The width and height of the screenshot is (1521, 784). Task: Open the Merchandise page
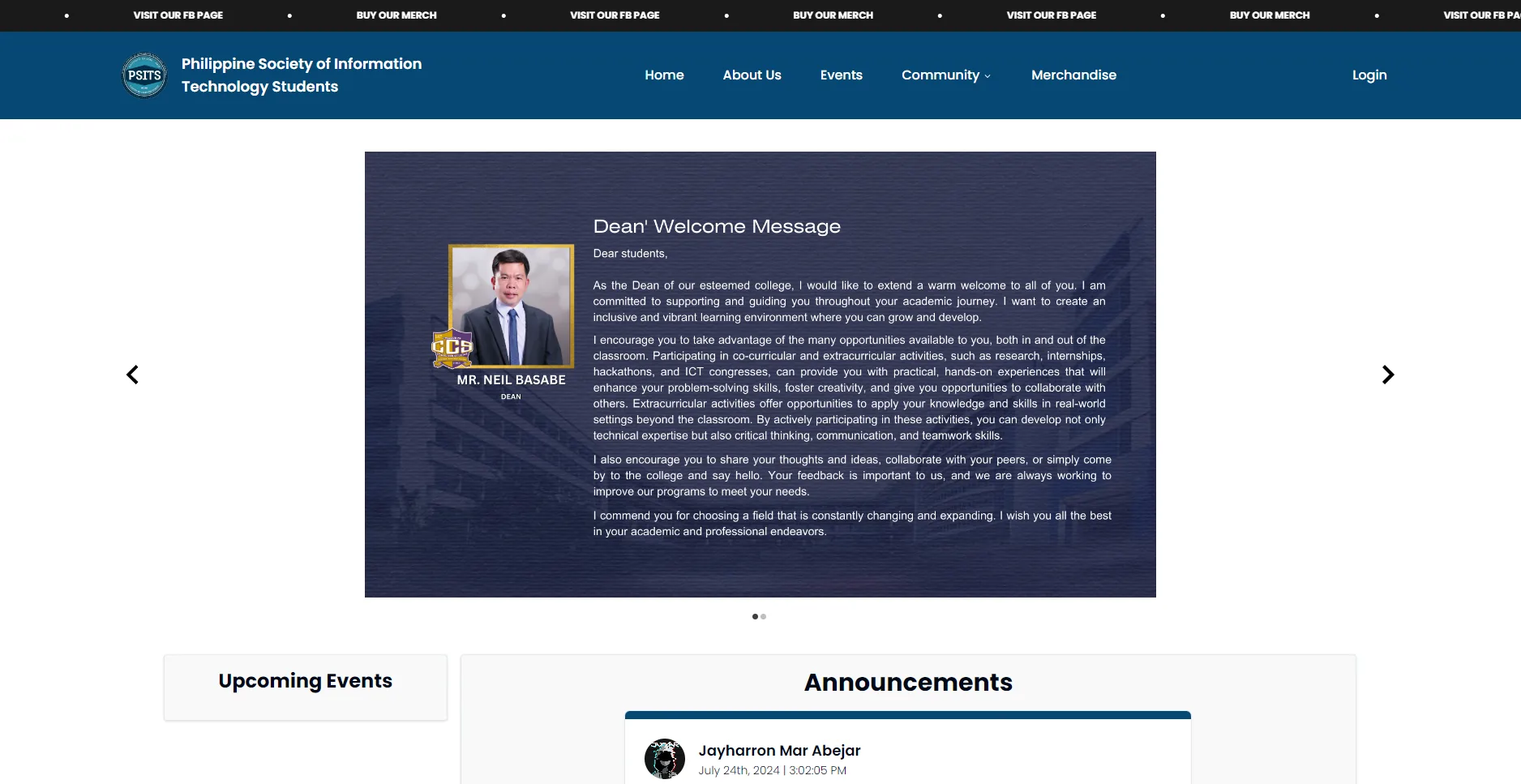point(1073,75)
